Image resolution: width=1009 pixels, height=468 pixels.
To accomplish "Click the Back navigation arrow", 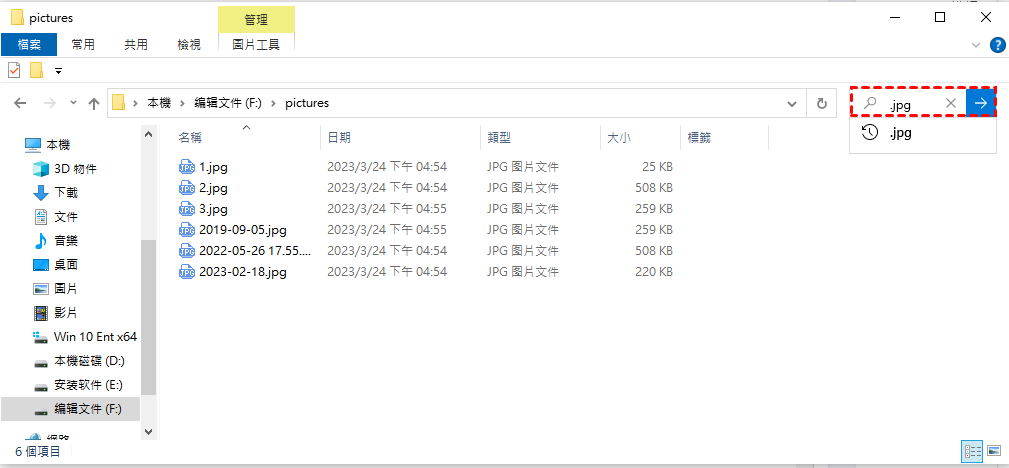I will (x=20, y=103).
